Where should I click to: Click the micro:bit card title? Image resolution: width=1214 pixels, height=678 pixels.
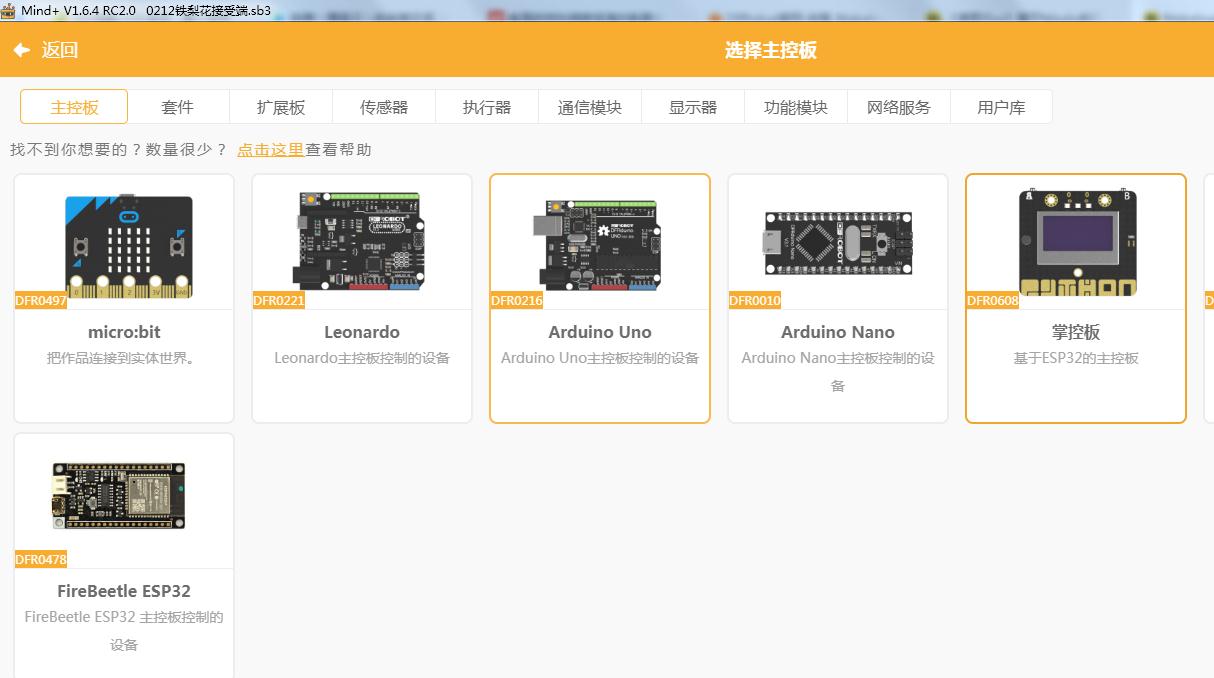tap(124, 332)
